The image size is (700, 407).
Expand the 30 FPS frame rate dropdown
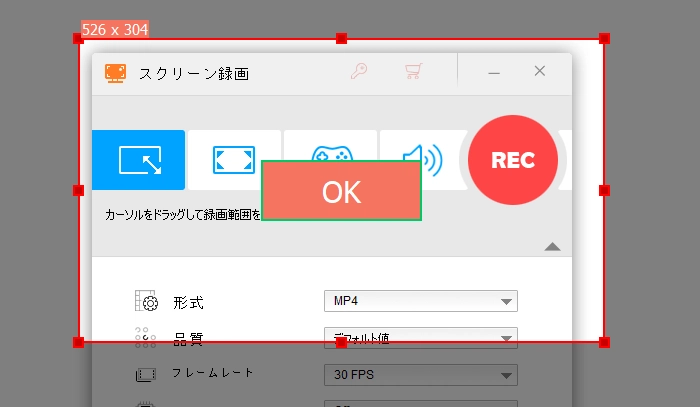coord(420,375)
